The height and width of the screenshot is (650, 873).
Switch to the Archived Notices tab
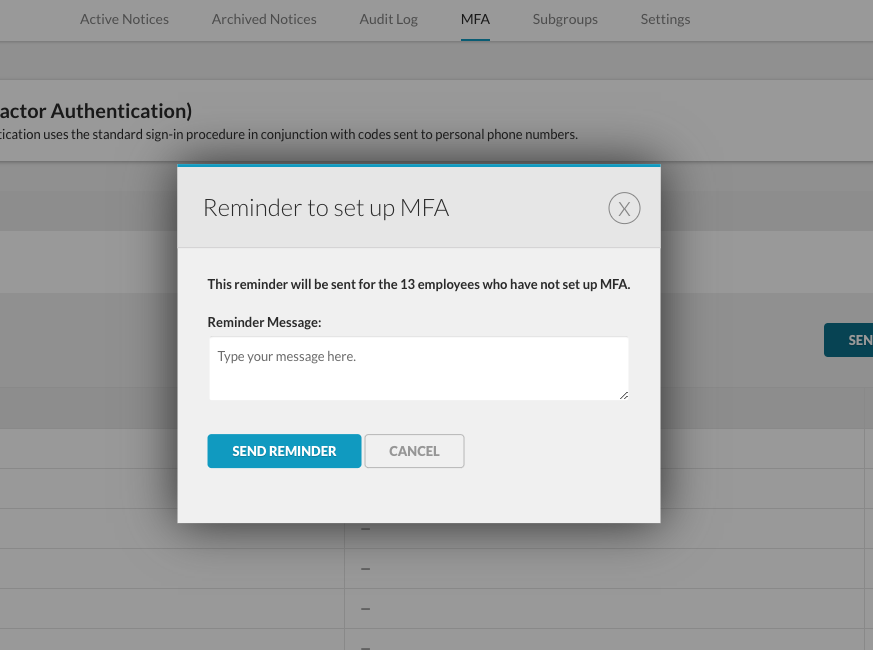(264, 19)
